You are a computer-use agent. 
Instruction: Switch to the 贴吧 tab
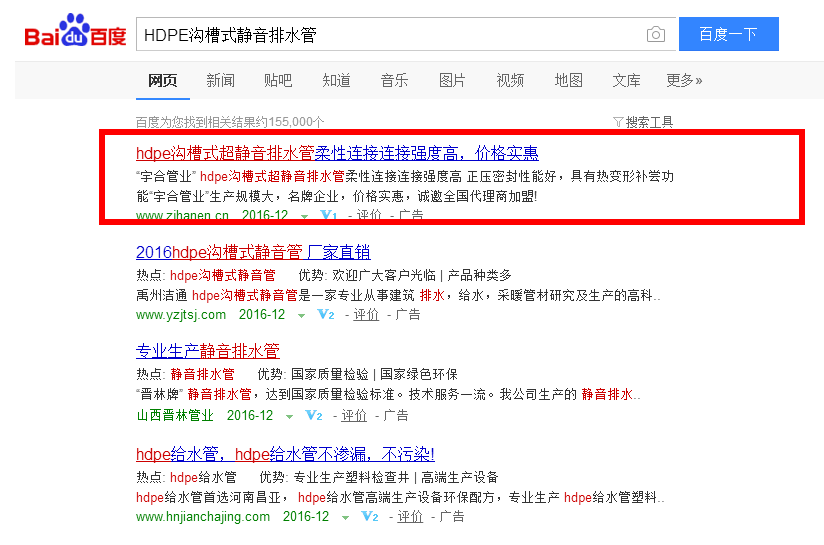click(x=278, y=80)
